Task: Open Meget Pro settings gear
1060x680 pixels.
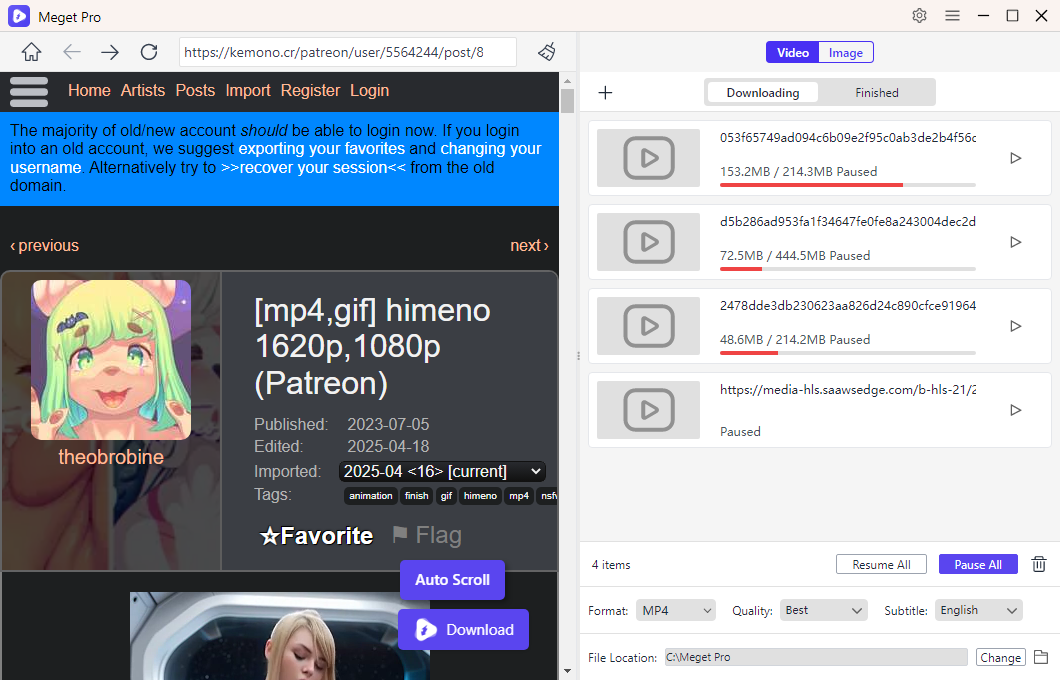Action: [x=919, y=16]
